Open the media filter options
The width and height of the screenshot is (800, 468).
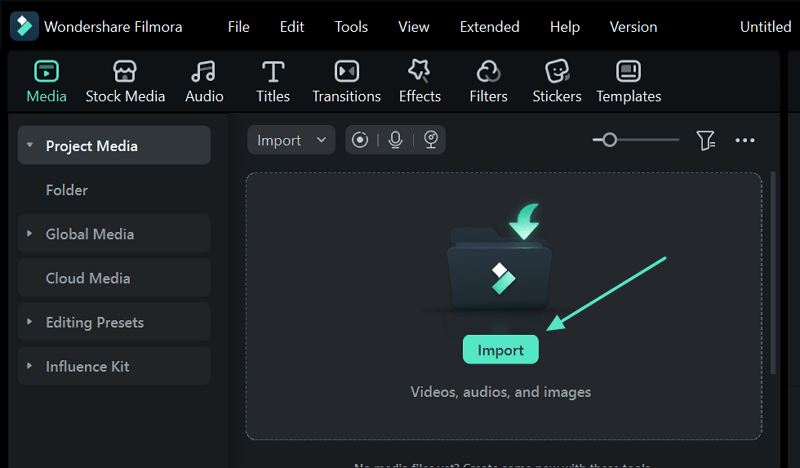pos(706,140)
